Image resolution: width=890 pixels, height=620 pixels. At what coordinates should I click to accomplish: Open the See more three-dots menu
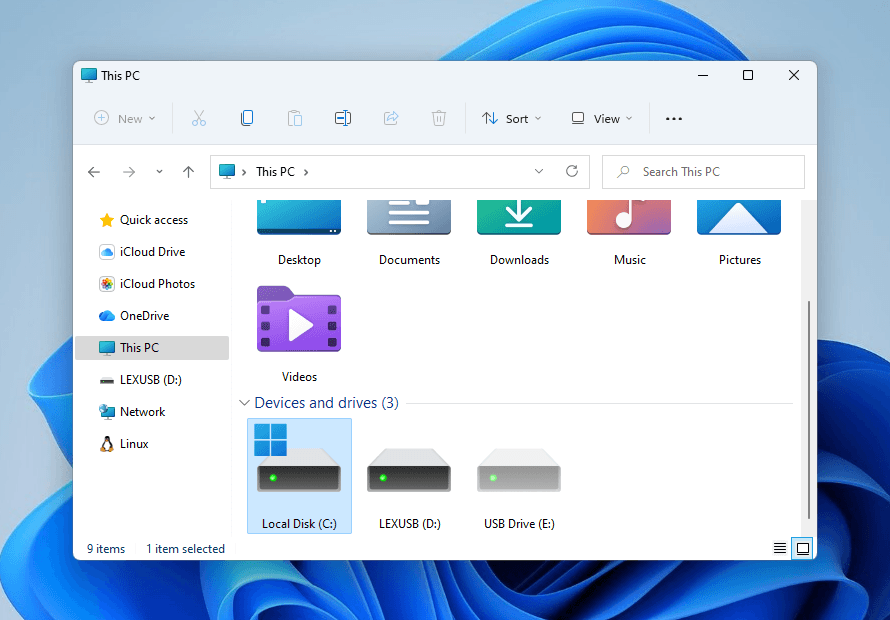point(674,119)
